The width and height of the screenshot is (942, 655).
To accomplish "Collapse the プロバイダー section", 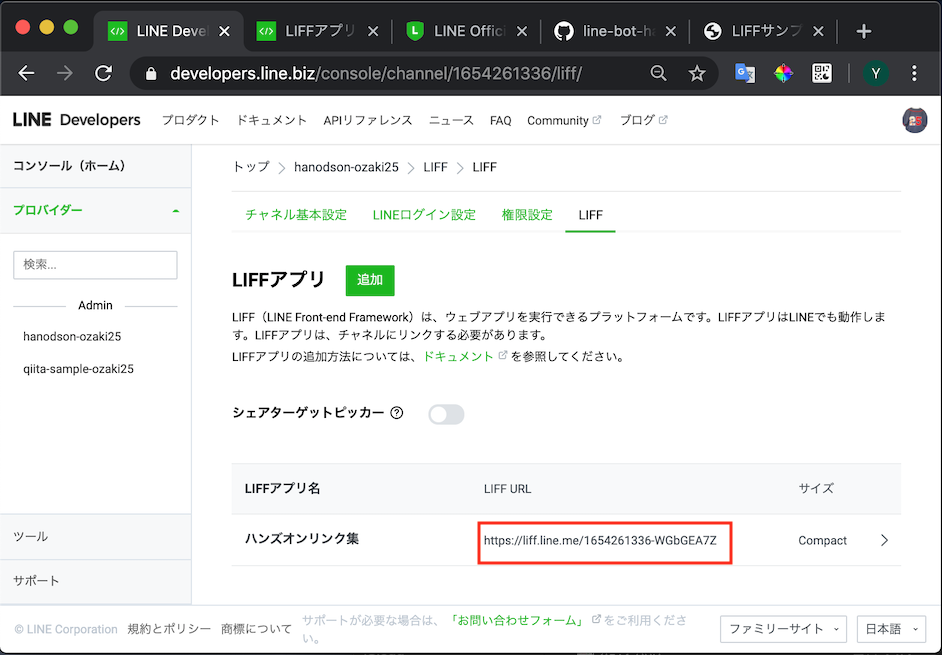I will pos(96,210).
